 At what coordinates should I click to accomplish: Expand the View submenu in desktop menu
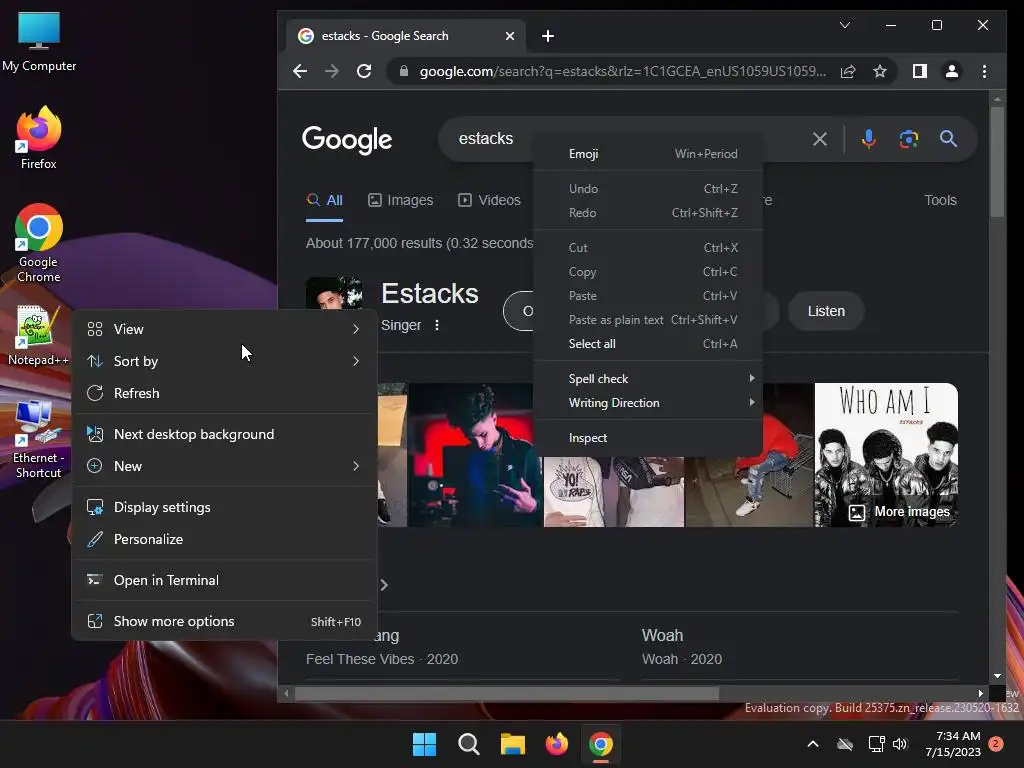point(224,329)
